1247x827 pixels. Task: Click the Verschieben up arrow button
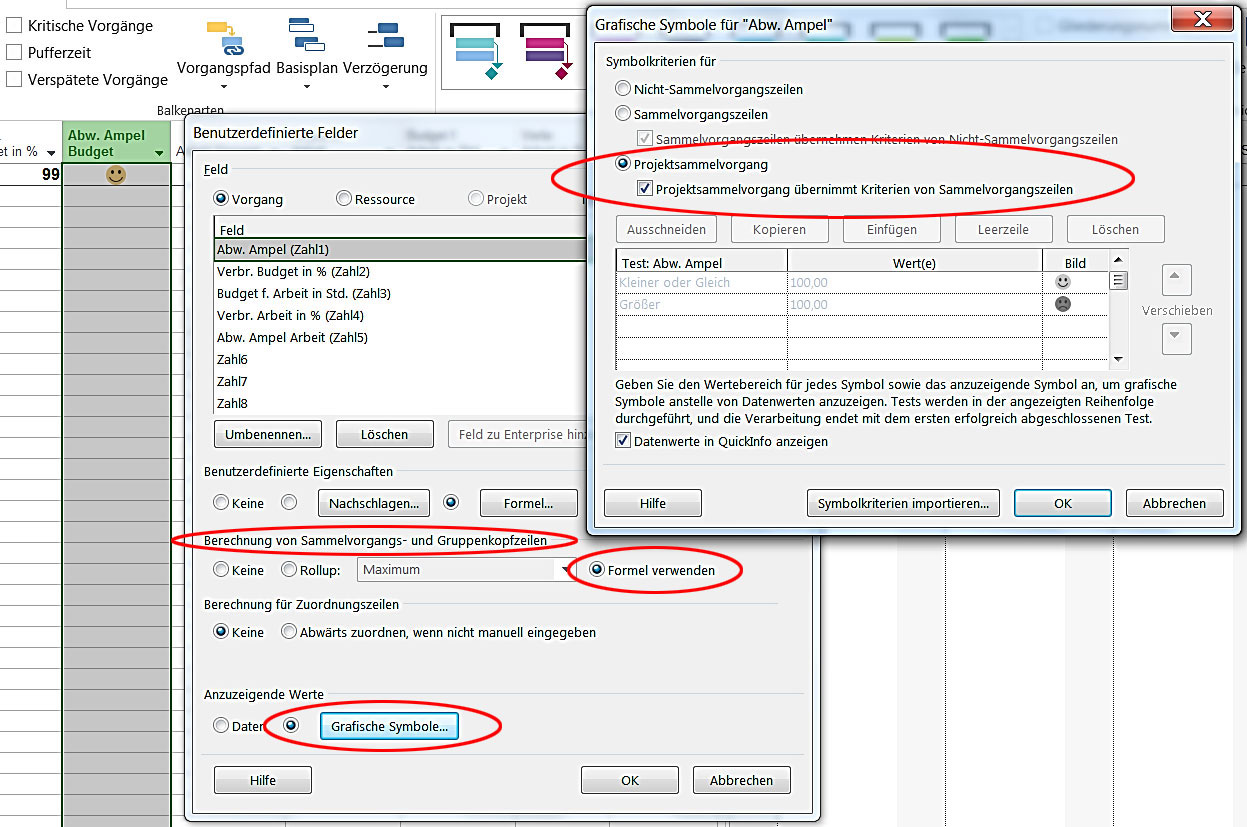tap(1177, 279)
